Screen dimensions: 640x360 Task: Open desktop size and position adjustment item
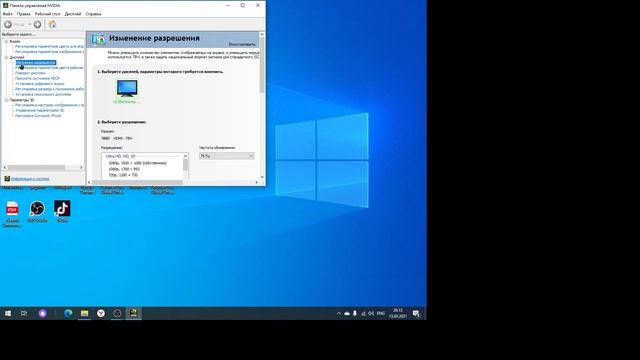[x=49, y=89]
